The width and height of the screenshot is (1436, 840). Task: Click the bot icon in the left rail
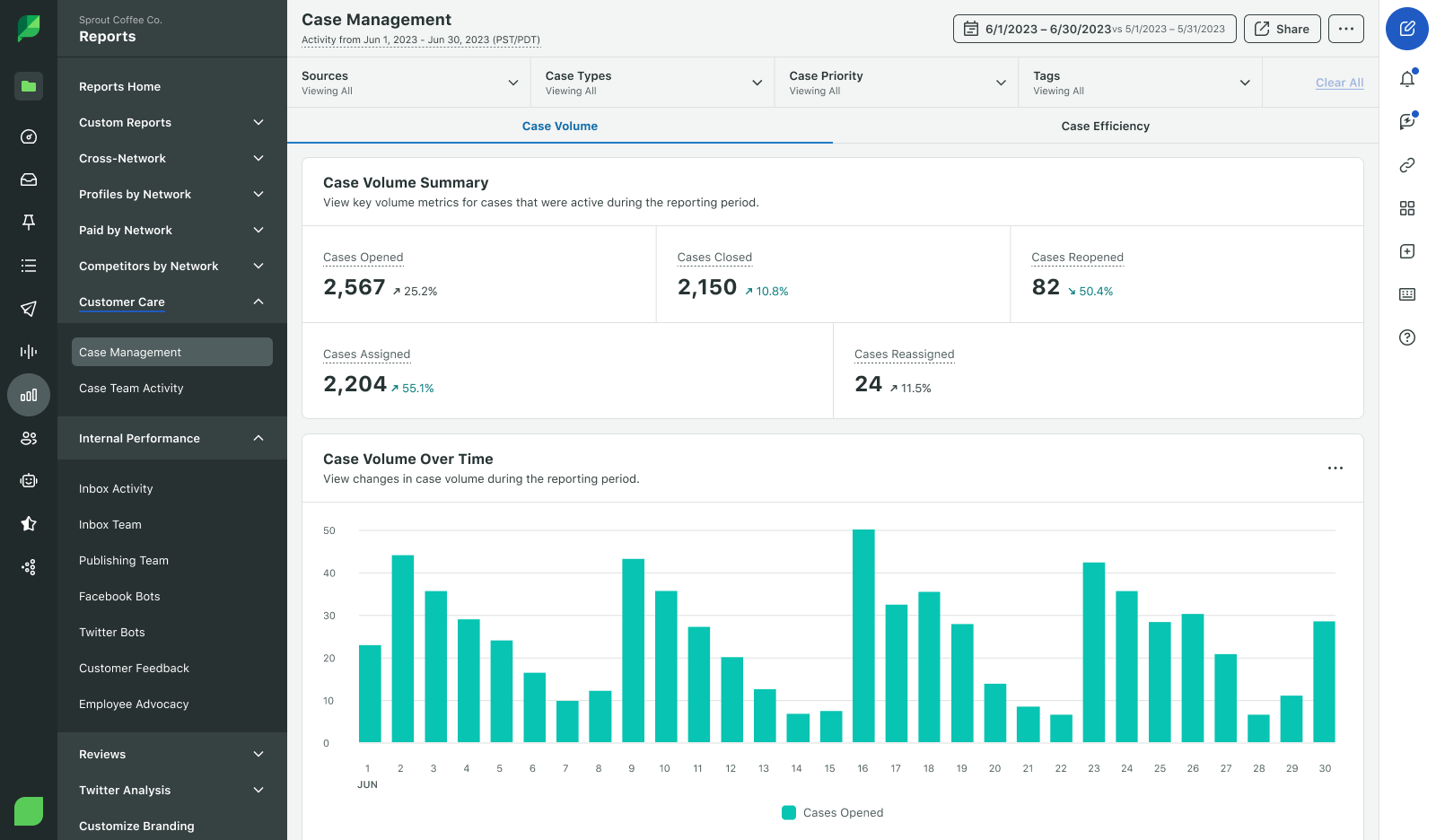point(29,481)
